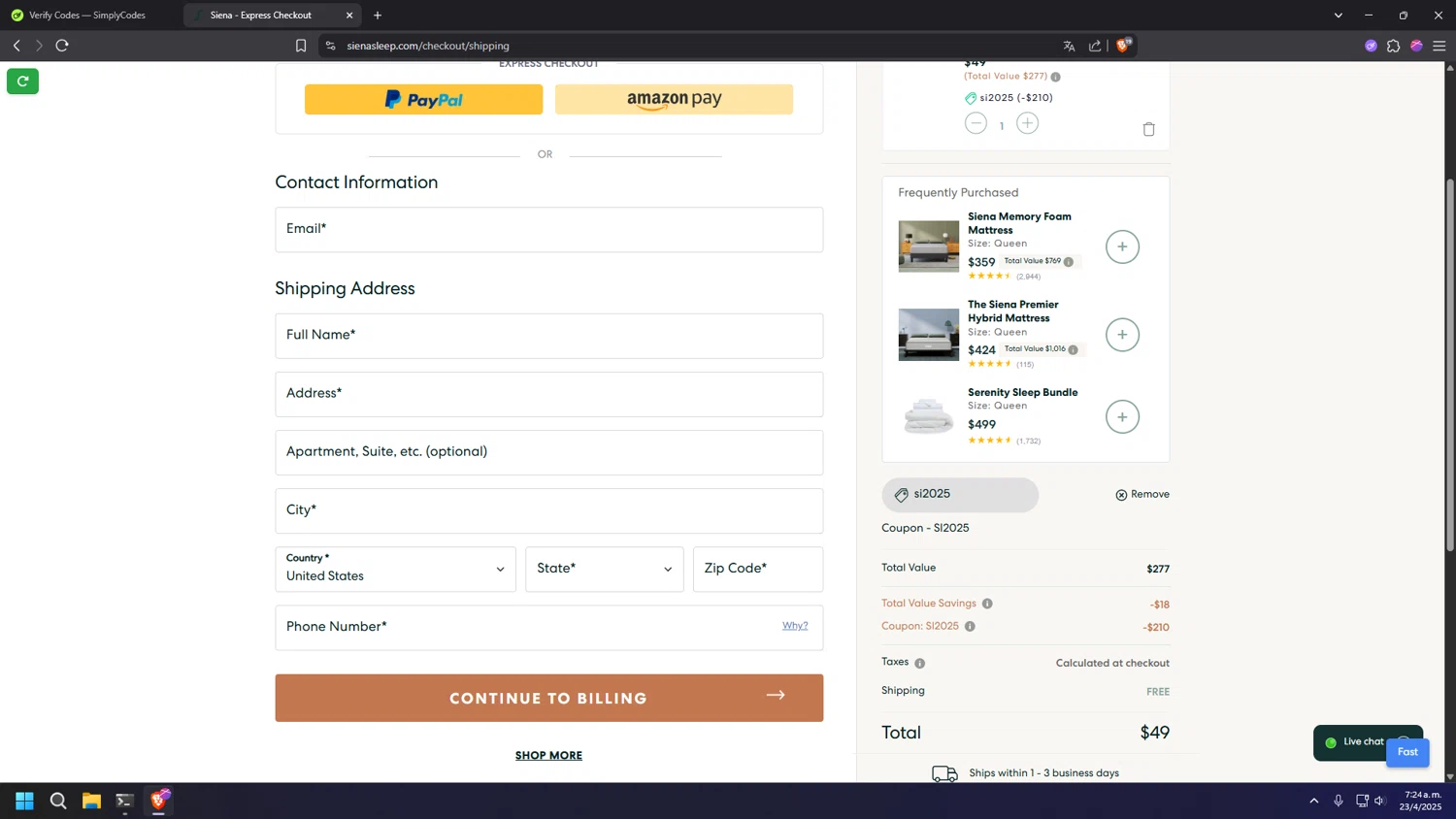Pay with PayPal express checkout
1456x819 pixels.
[423, 99]
